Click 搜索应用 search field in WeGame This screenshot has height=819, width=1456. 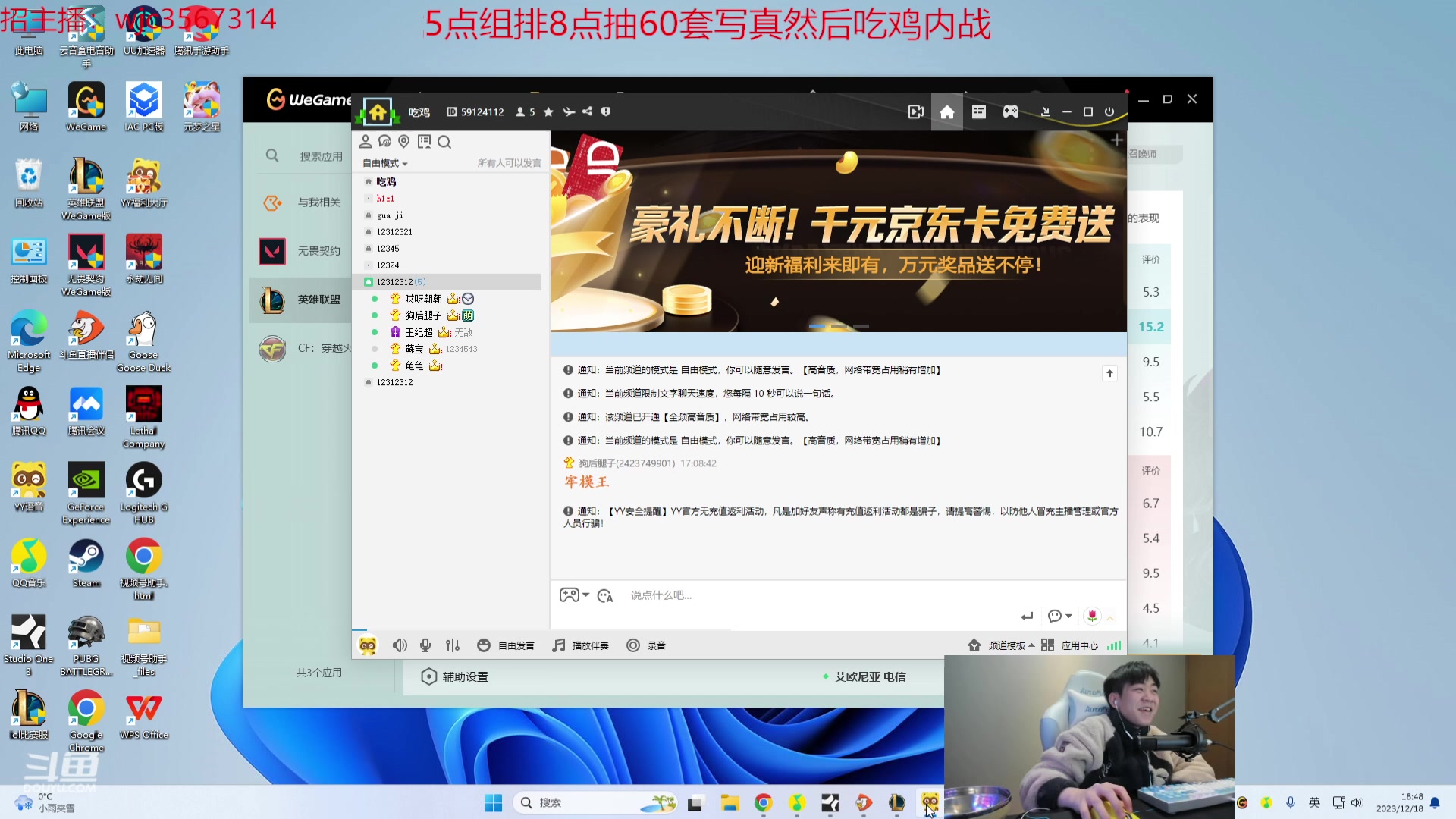tap(321, 156)
